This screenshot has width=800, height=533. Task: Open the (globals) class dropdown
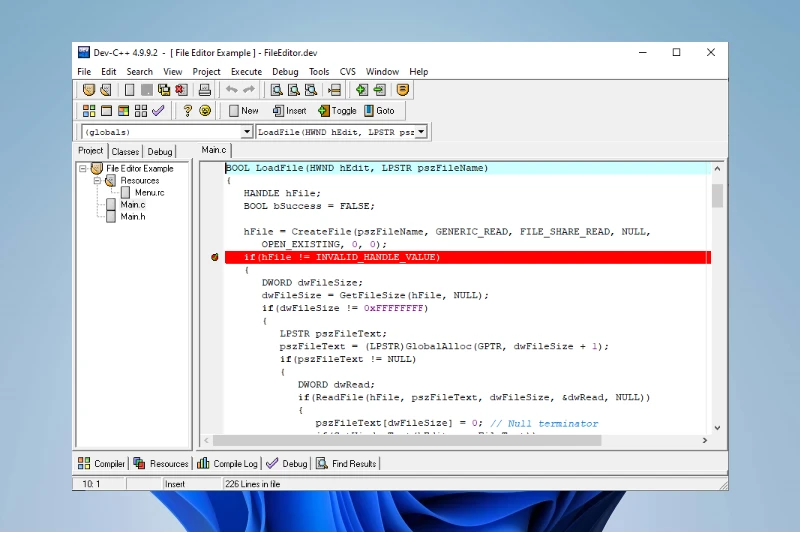tap(246, 132)
